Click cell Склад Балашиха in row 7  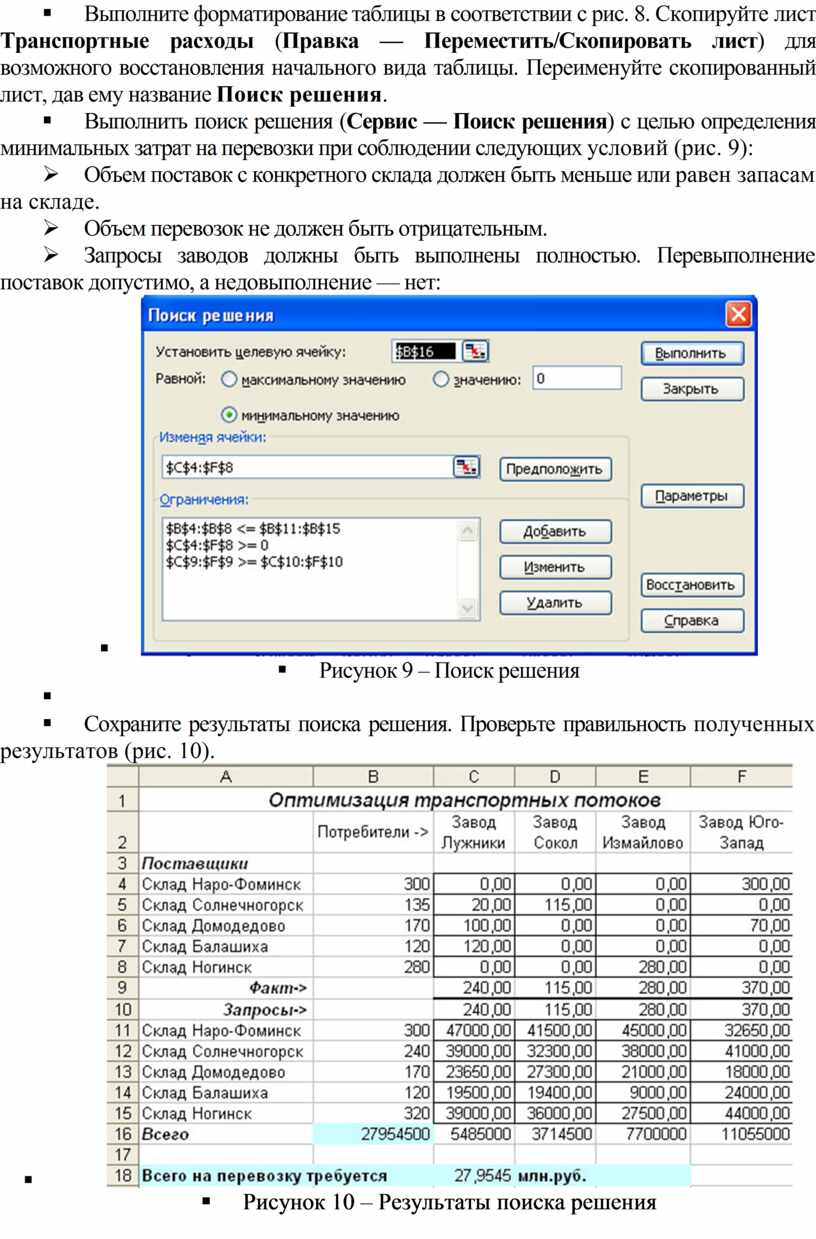(x=225, y=946)
